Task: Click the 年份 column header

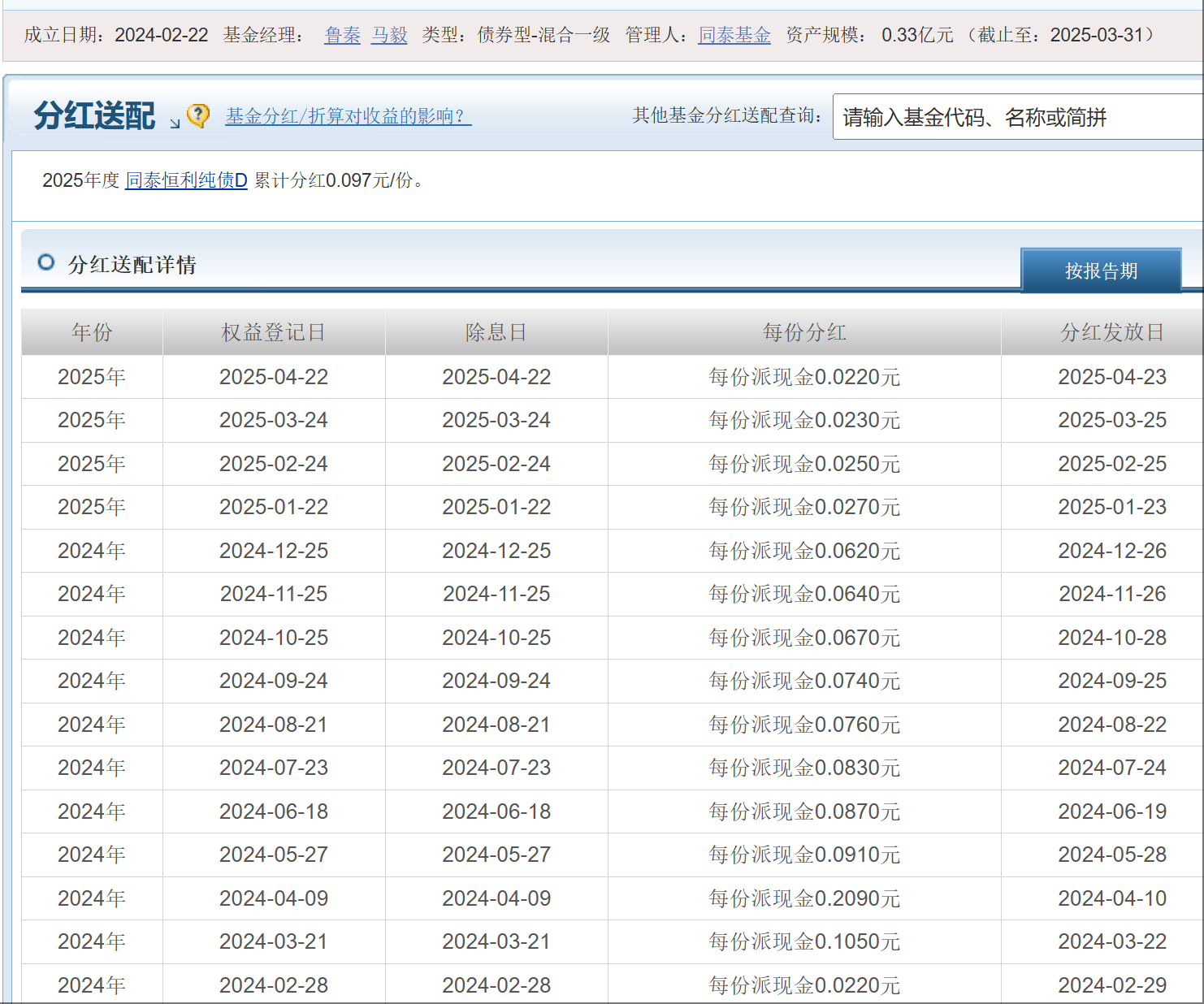Action: tap(92, 332)
